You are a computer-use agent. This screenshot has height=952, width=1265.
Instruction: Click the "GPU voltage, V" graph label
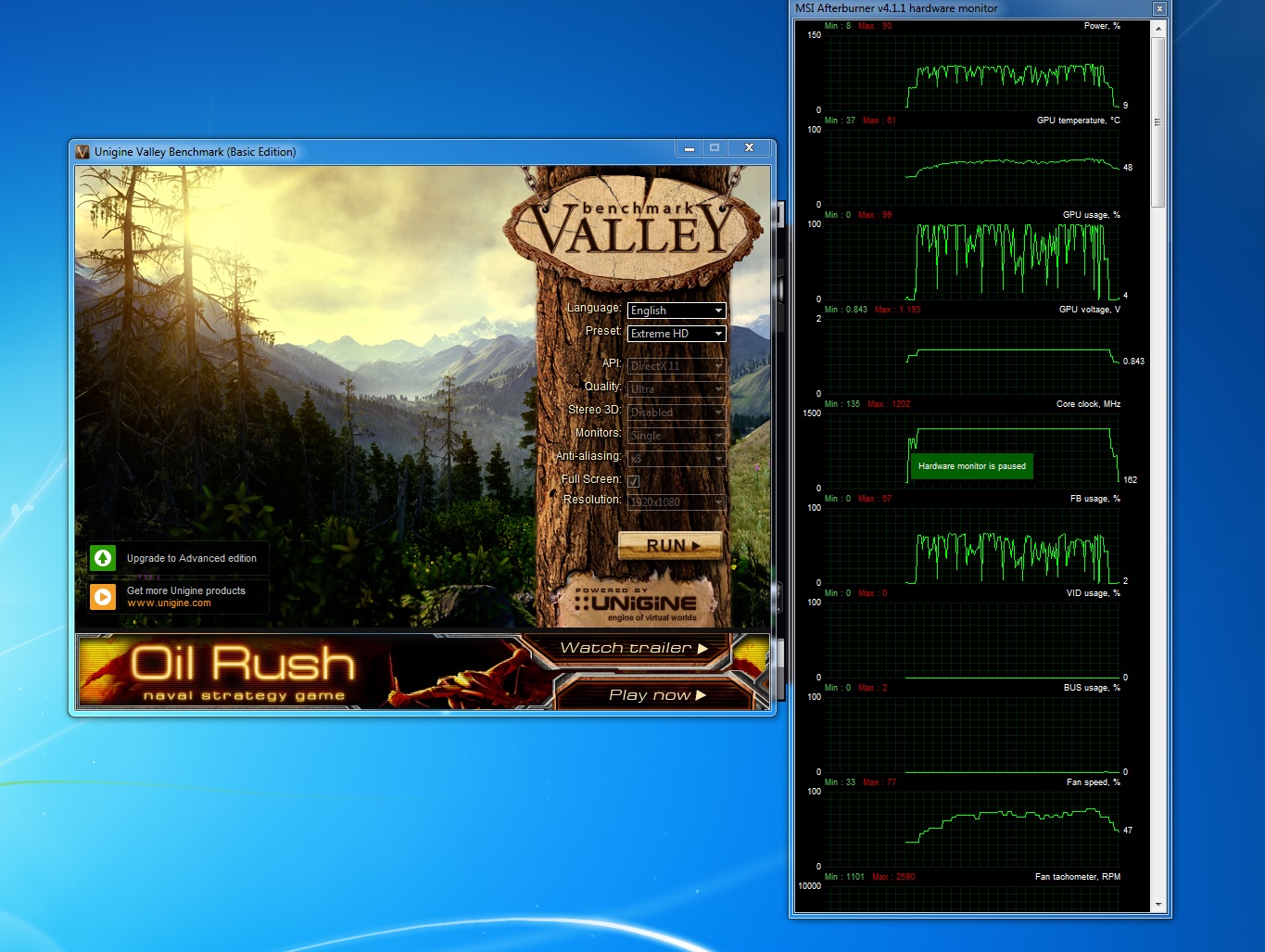point(1090,310)
